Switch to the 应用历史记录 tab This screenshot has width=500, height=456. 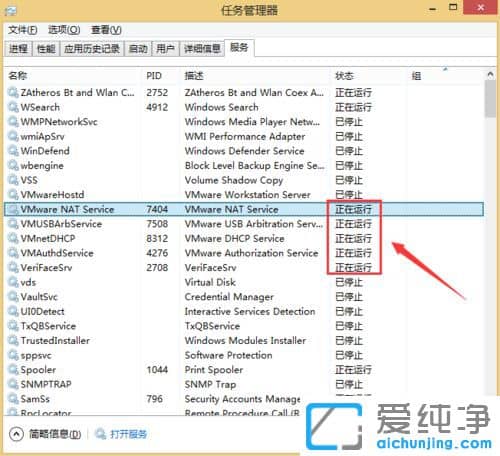point(92,49)
